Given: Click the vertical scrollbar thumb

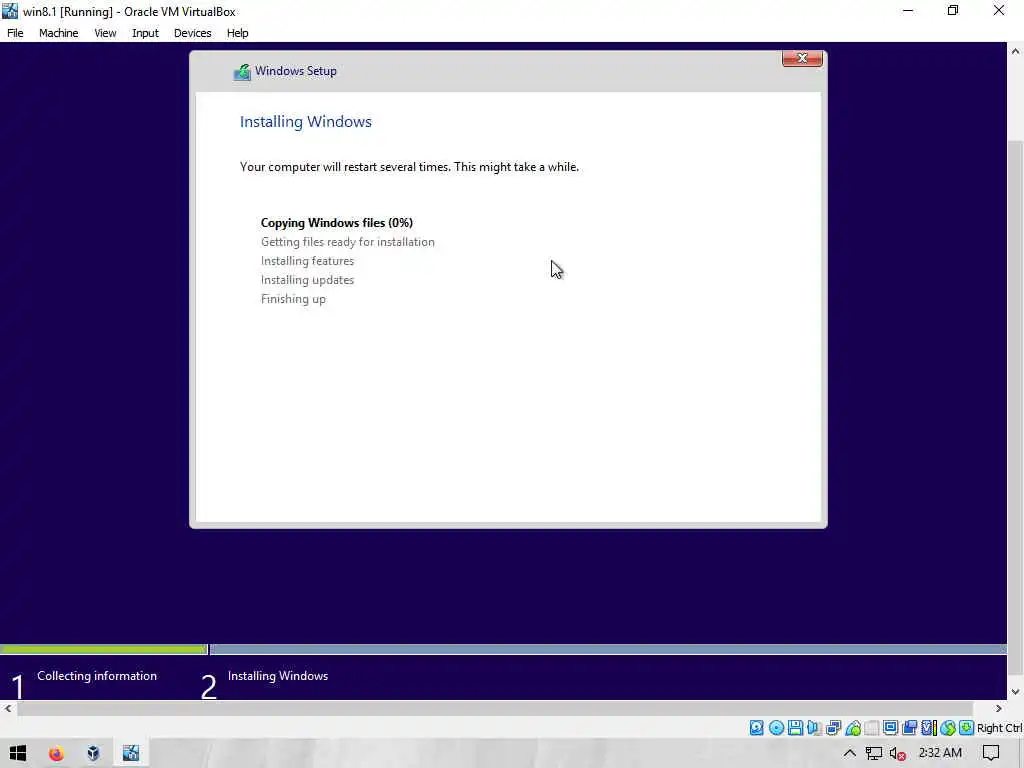Looking at the screenshot, I should click(x=1016, y=408).
